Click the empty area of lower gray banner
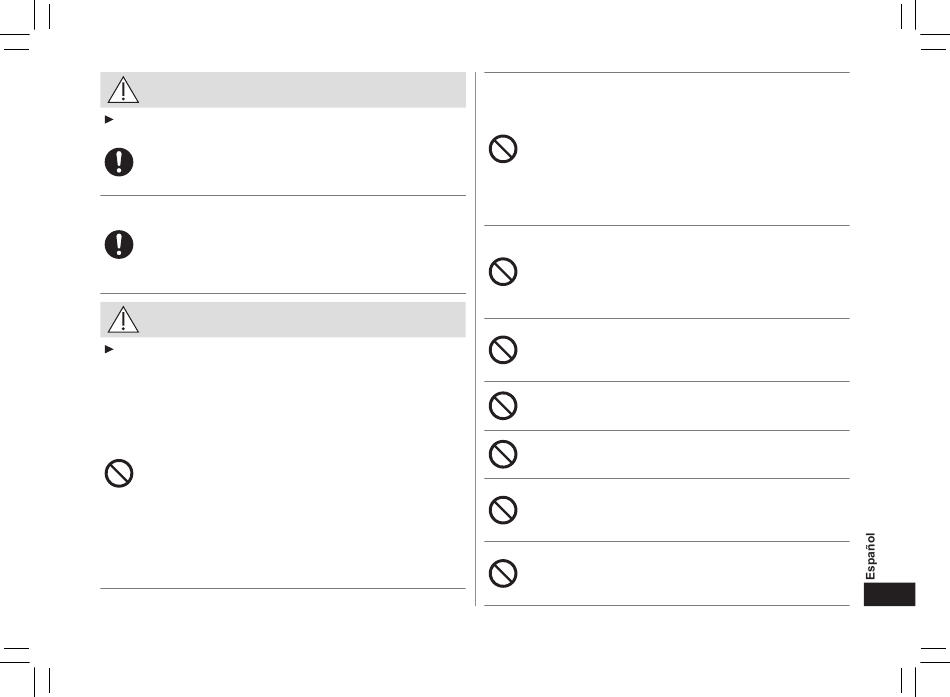The width and height of the screenshot is (950, 697). point(303,319)
